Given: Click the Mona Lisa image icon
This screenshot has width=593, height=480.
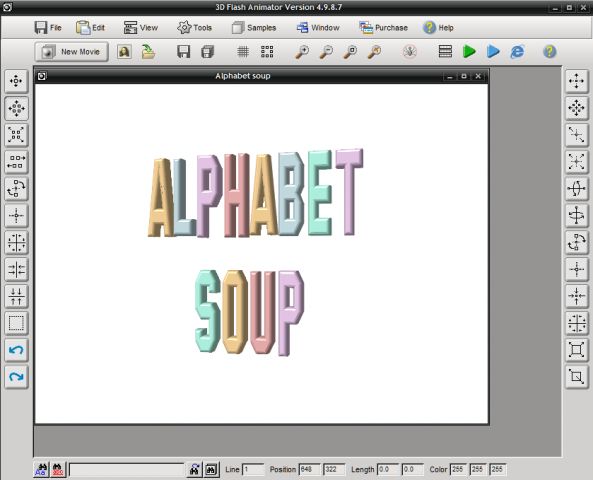Looking at the screenshot, I should (x=124, y=51).
